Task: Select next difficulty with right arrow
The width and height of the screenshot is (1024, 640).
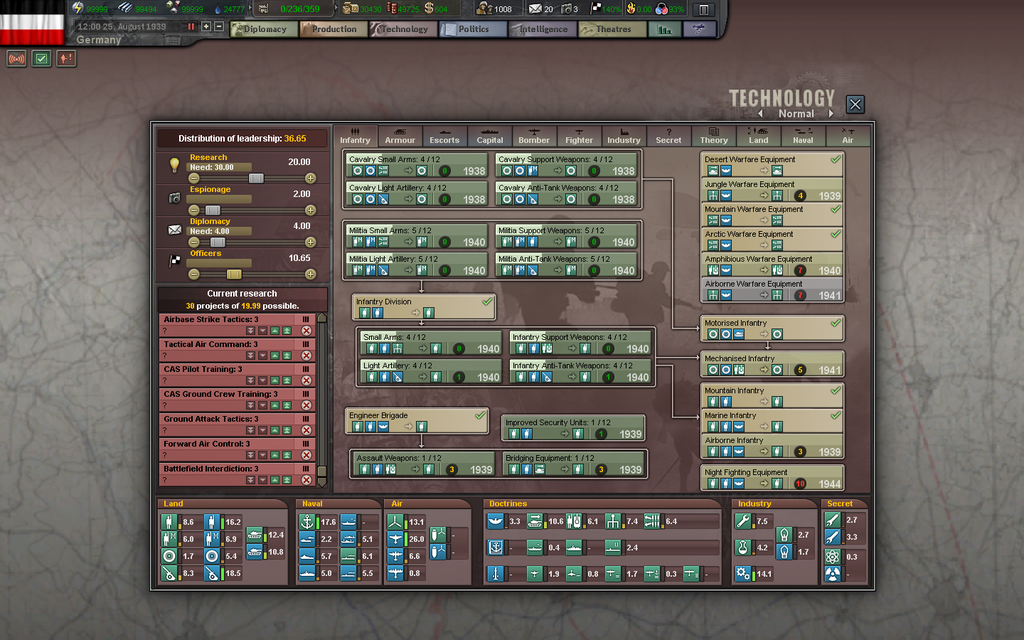Action: coord(831,114)
